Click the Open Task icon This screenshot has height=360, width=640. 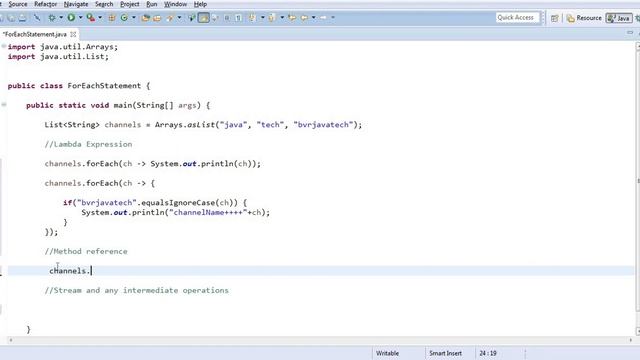click(157, 18)
